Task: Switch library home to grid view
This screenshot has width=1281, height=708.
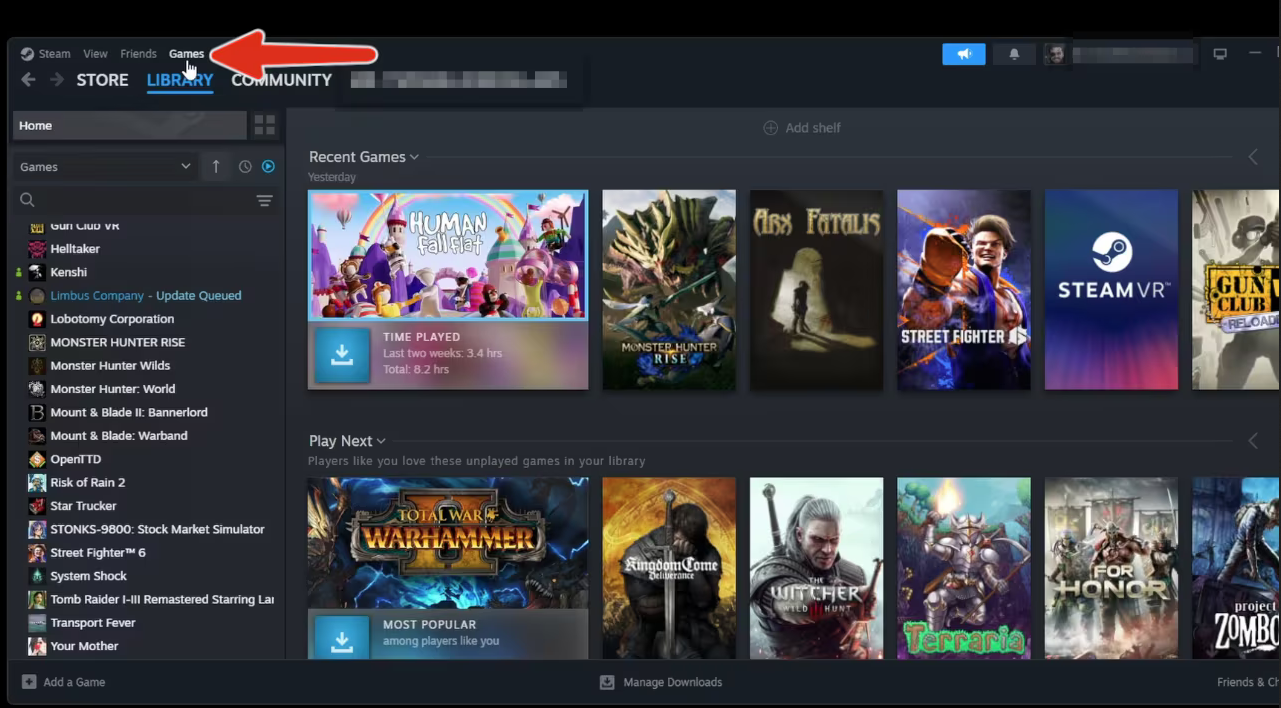Action: 264,124
